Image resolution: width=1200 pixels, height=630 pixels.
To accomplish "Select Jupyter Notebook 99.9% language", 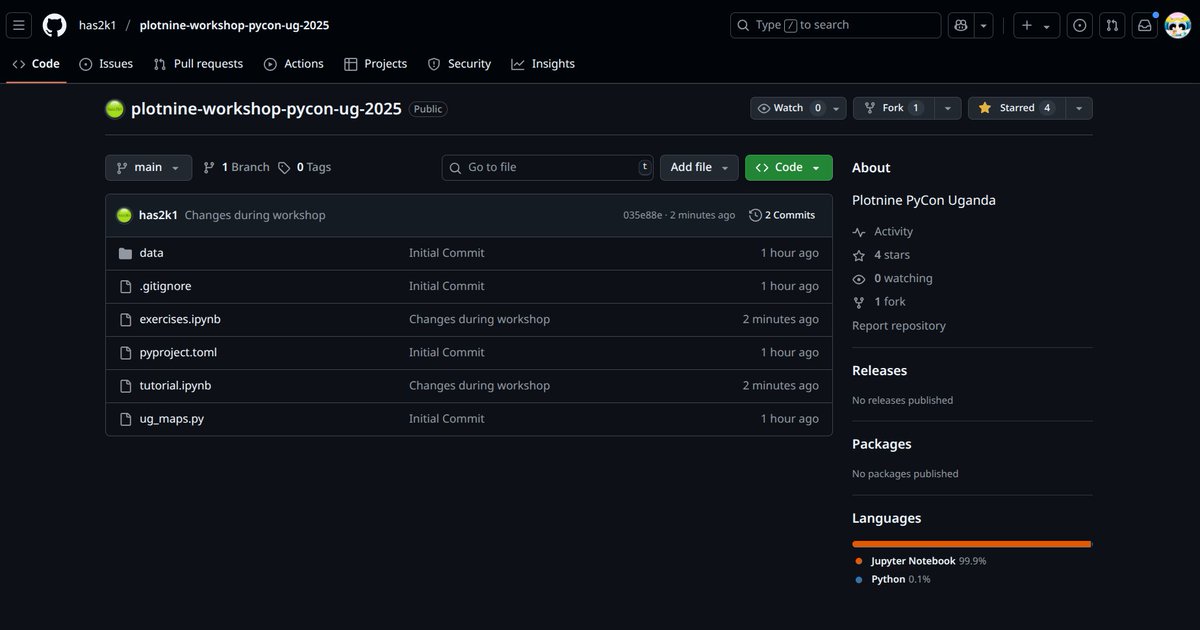I will (x=921, y=561).
